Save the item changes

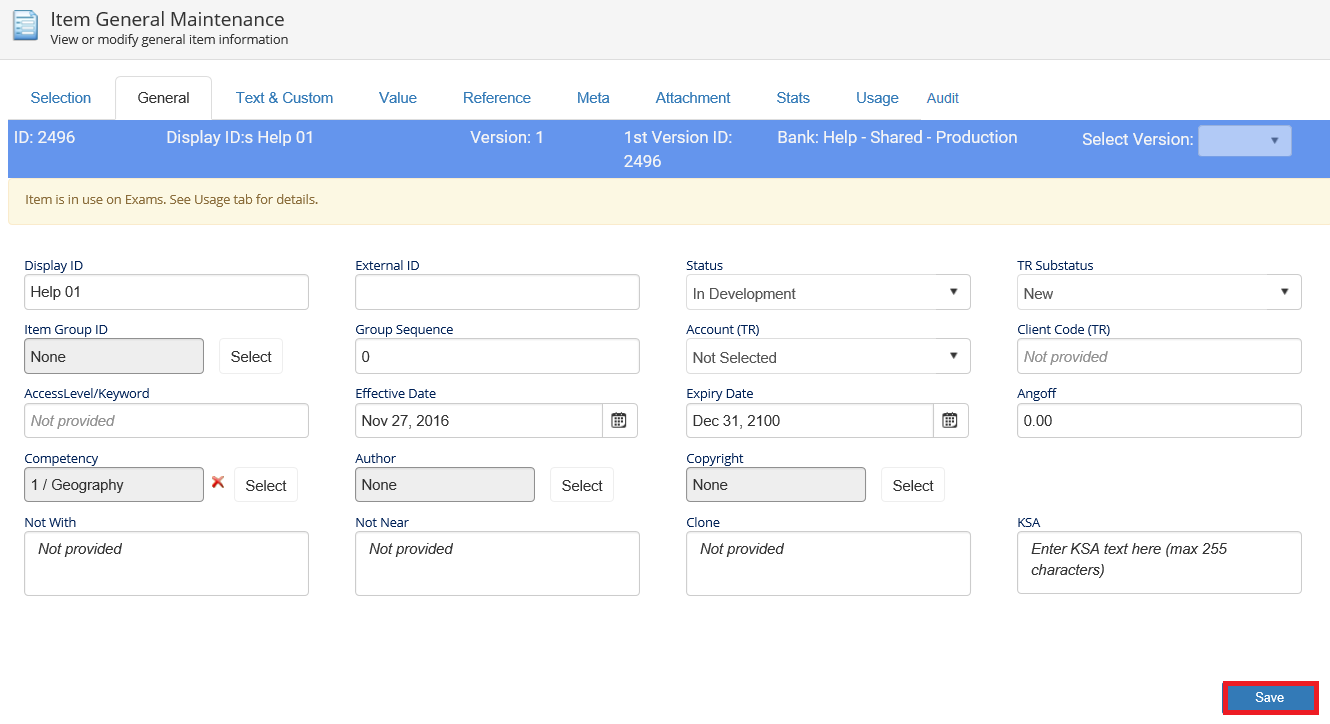(x=1269, y=697)
